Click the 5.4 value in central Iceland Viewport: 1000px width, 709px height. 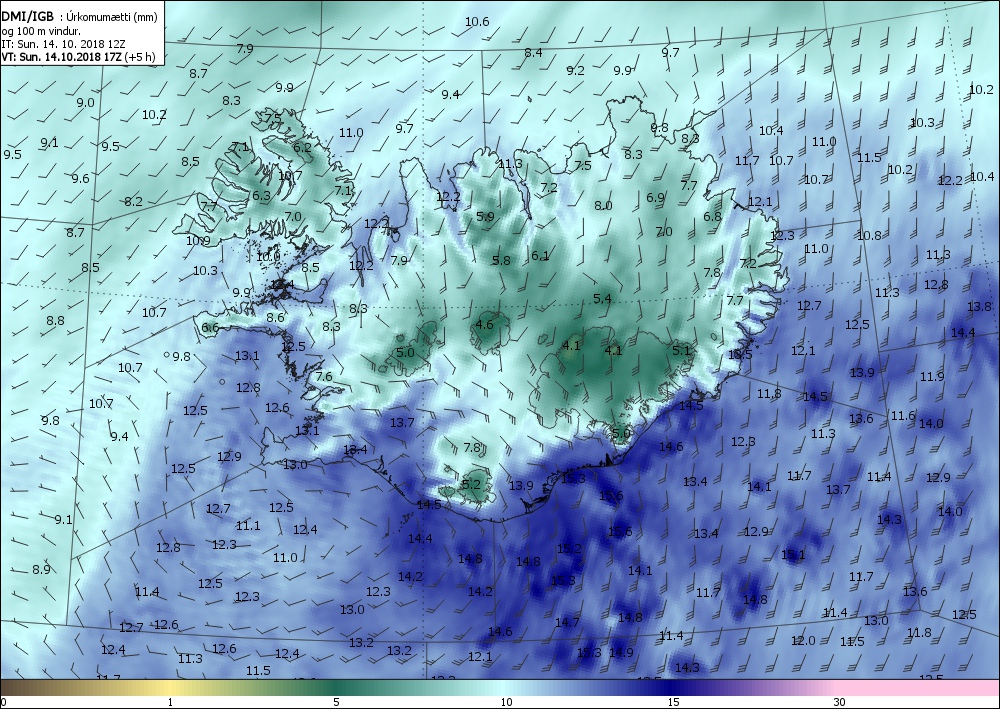click(x=602, y=298)
